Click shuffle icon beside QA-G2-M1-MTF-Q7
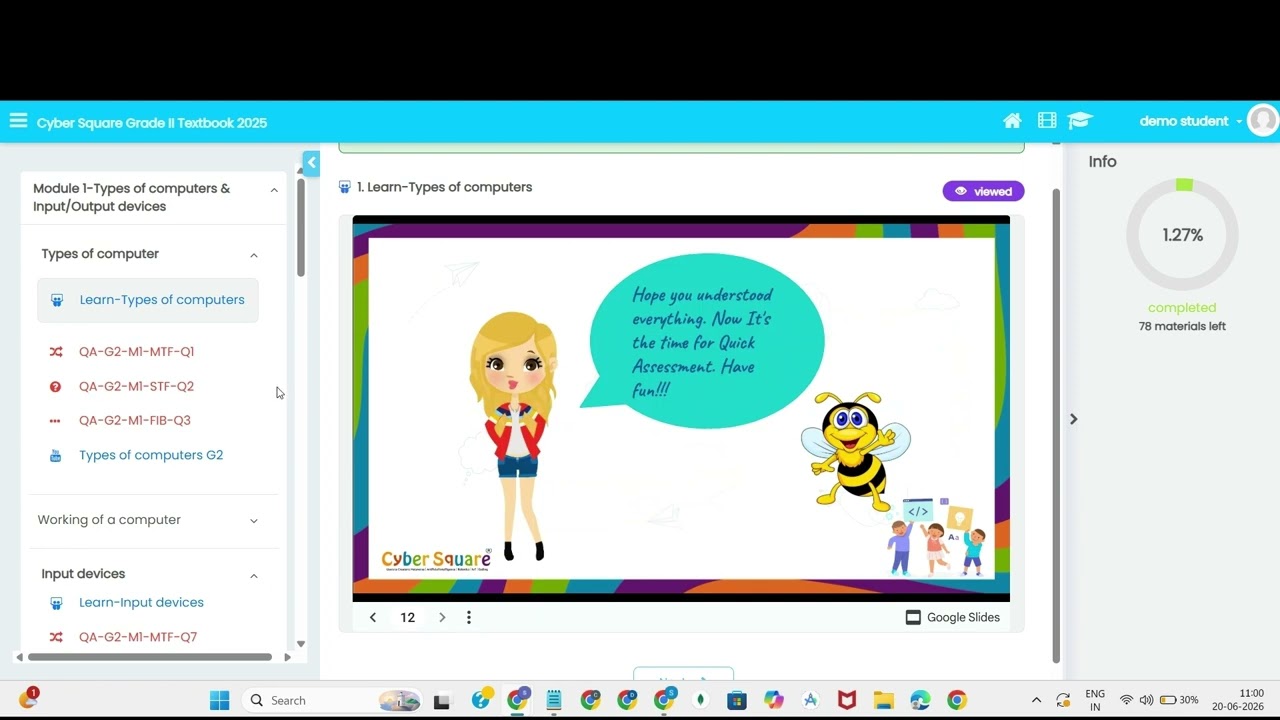Viewport: 1280px width, 720px height. pos(56,637)
